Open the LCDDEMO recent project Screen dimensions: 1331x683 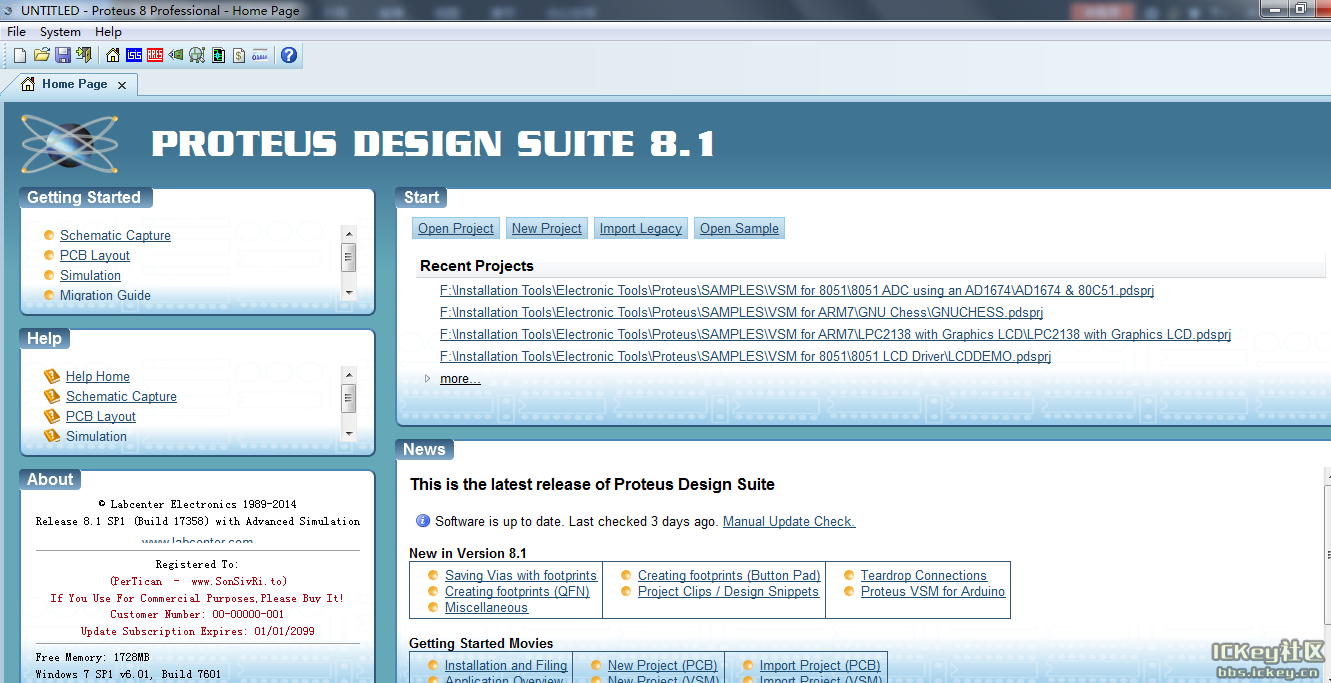745,357
